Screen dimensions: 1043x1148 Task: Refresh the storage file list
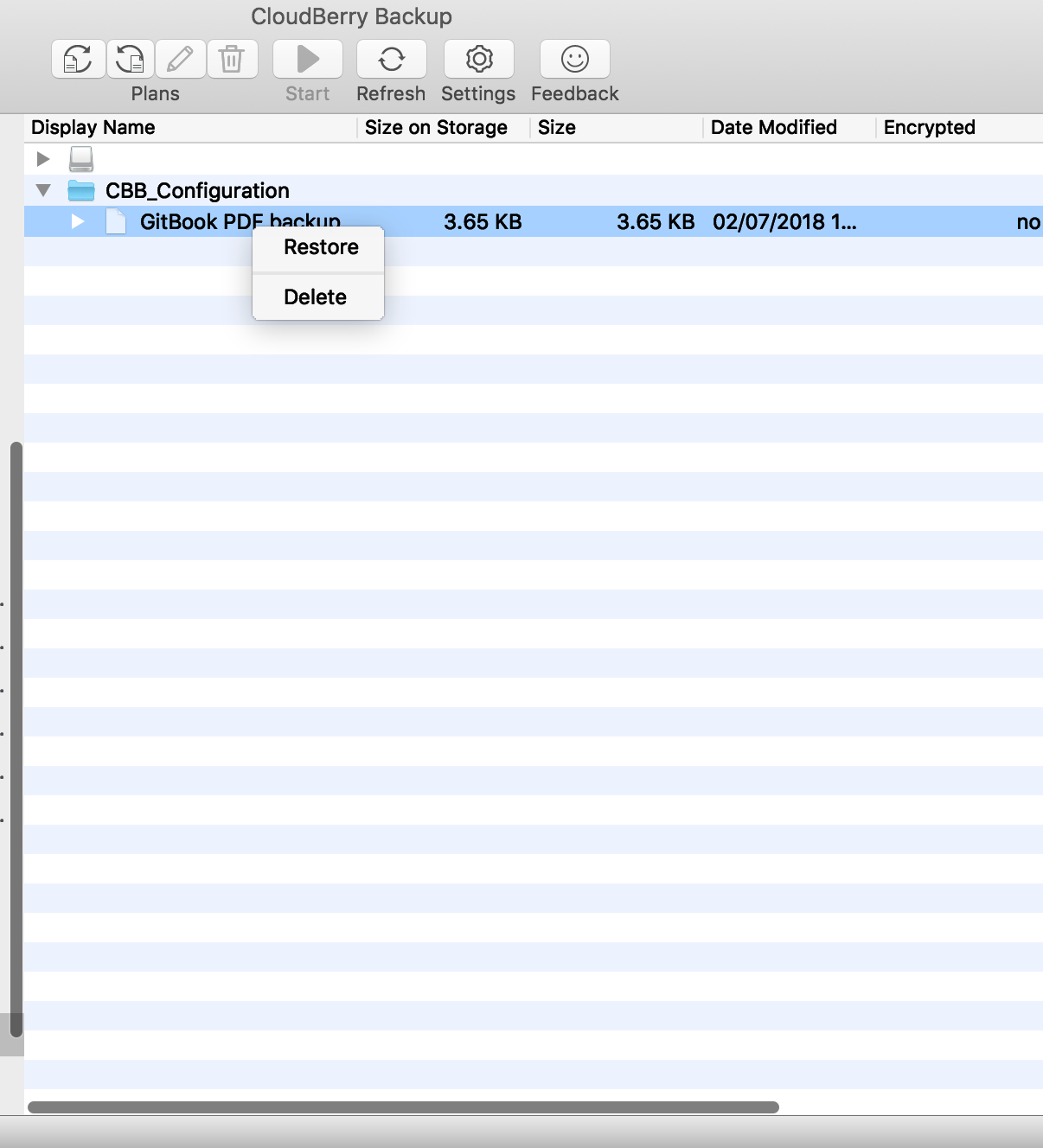point(391,59)
